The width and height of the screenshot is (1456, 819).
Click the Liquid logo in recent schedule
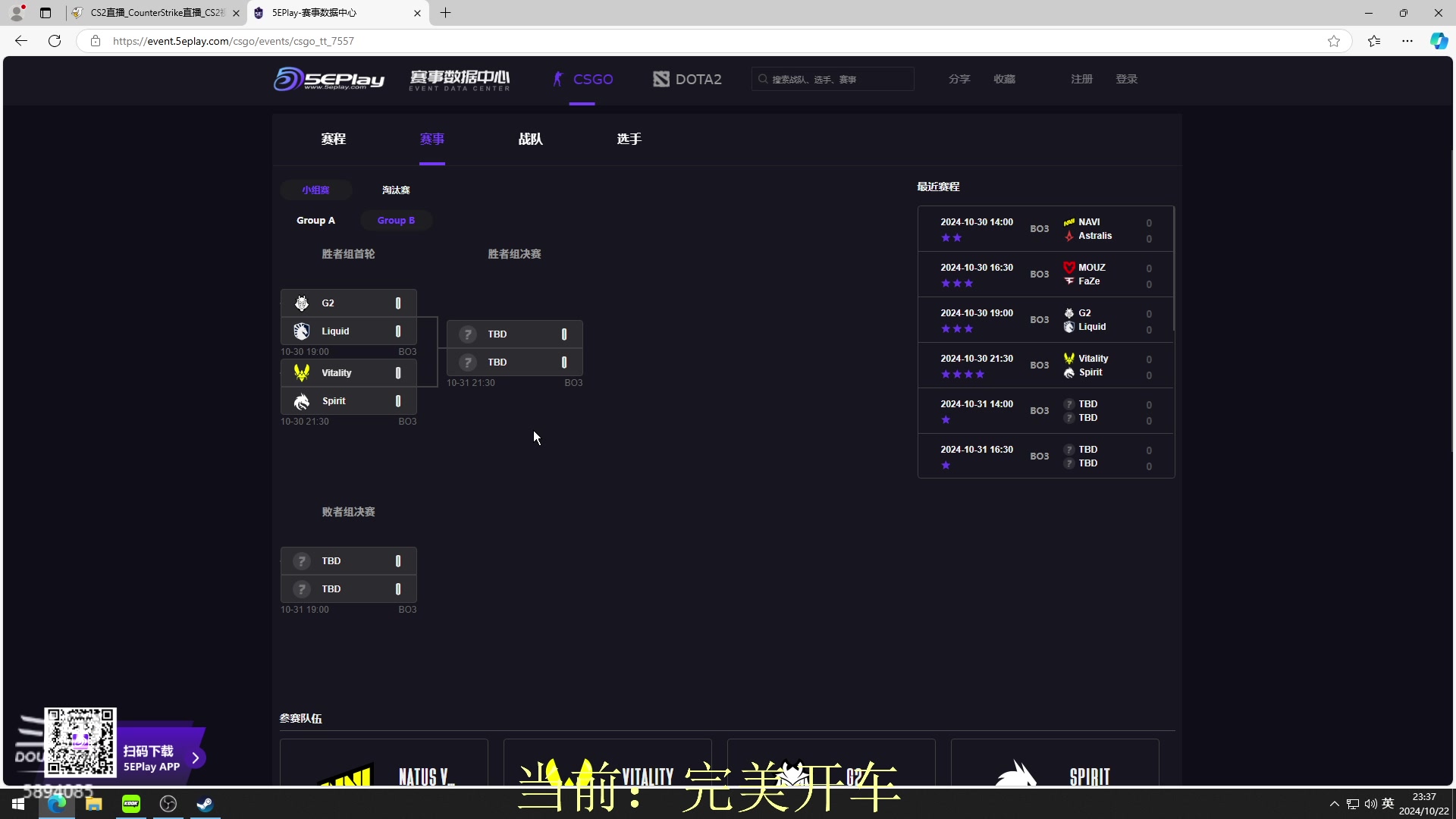pyautogui.click(x=1069, y=327)
